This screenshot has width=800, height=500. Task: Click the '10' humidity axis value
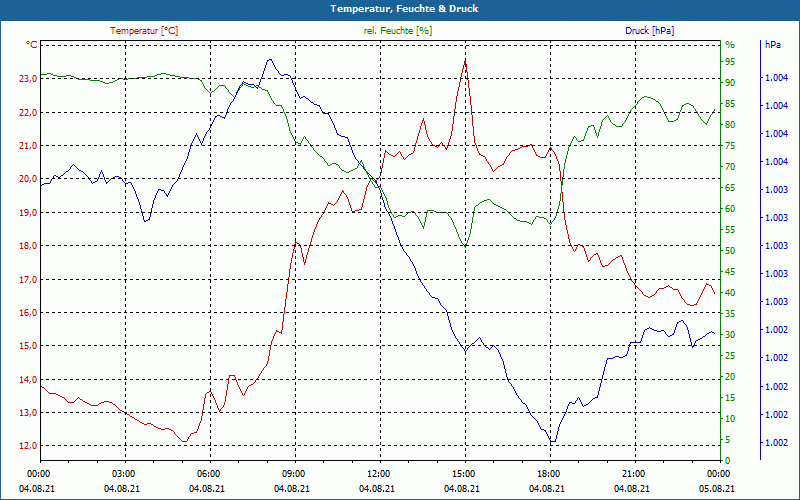[730, 418]
